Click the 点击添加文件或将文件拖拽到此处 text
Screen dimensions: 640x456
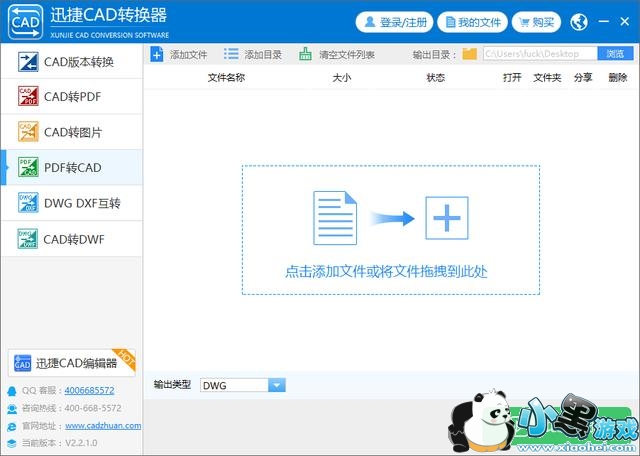[386, 271]
